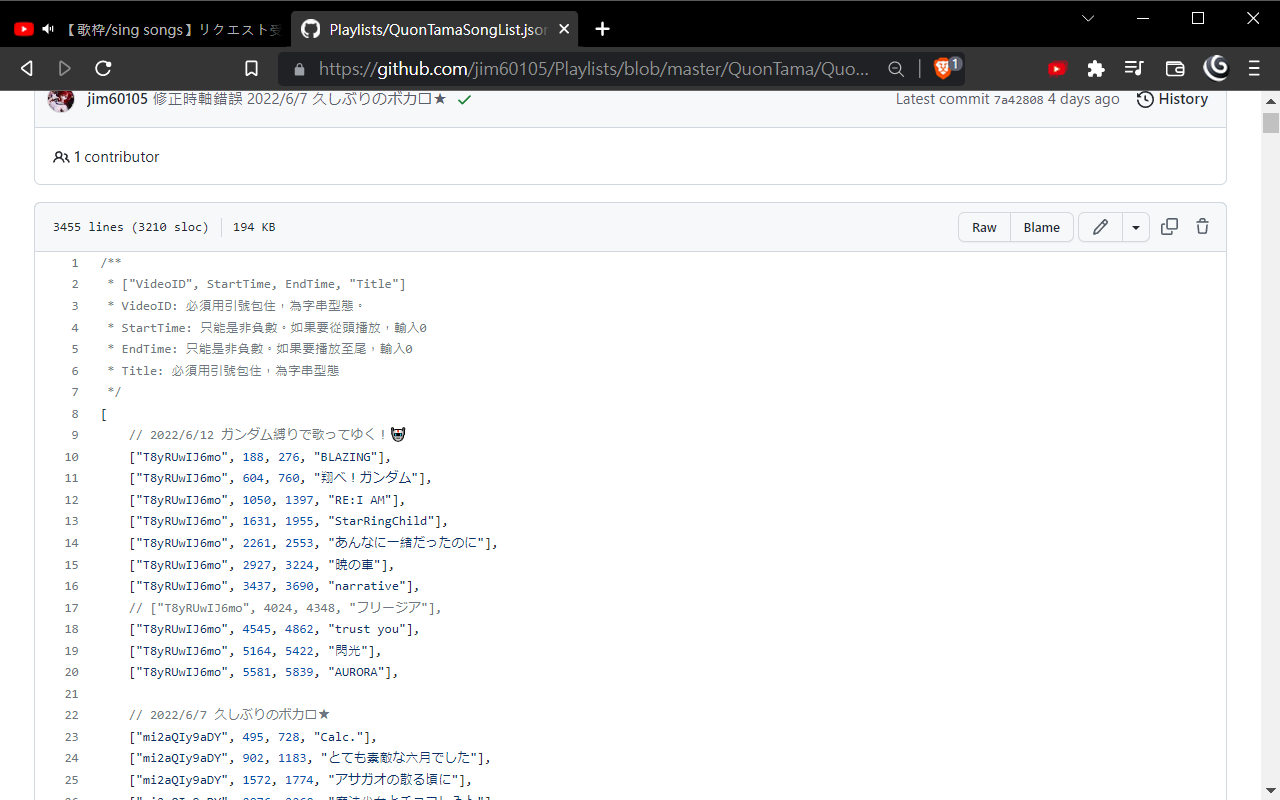Open a new browser tab
The height and width of the screenshot is (800, 1280).
602,29
